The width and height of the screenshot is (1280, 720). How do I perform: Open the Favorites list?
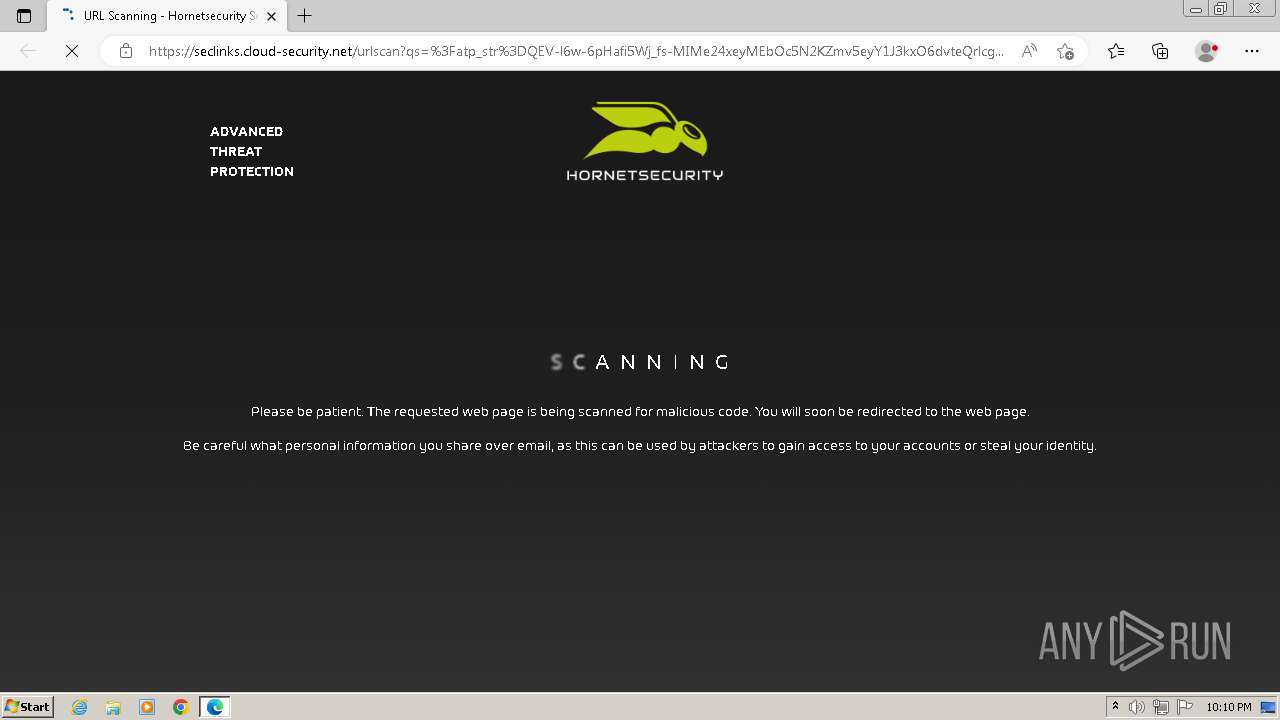pos(1116,51)
